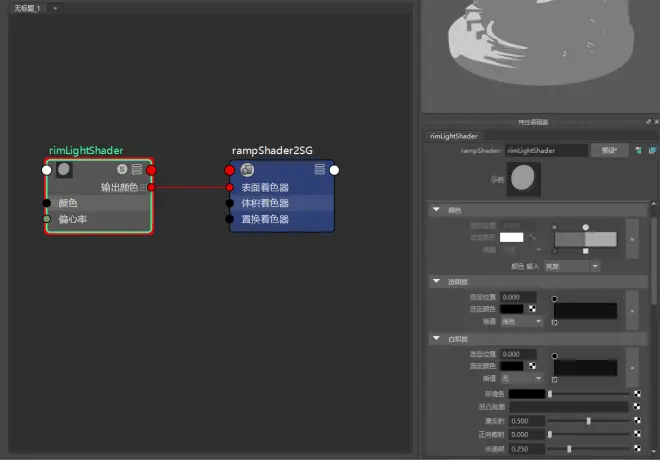Click red header input port of rampShader2SG

coord(229,170)
